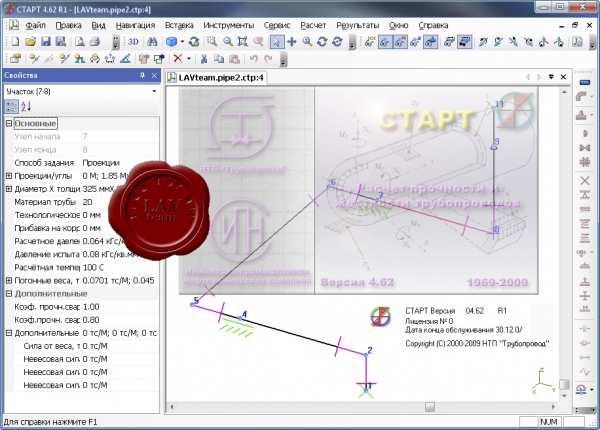The height and width of the screenshot is (430, 600).
Task: Collapse the Основные property group
Action: point(9,123)
